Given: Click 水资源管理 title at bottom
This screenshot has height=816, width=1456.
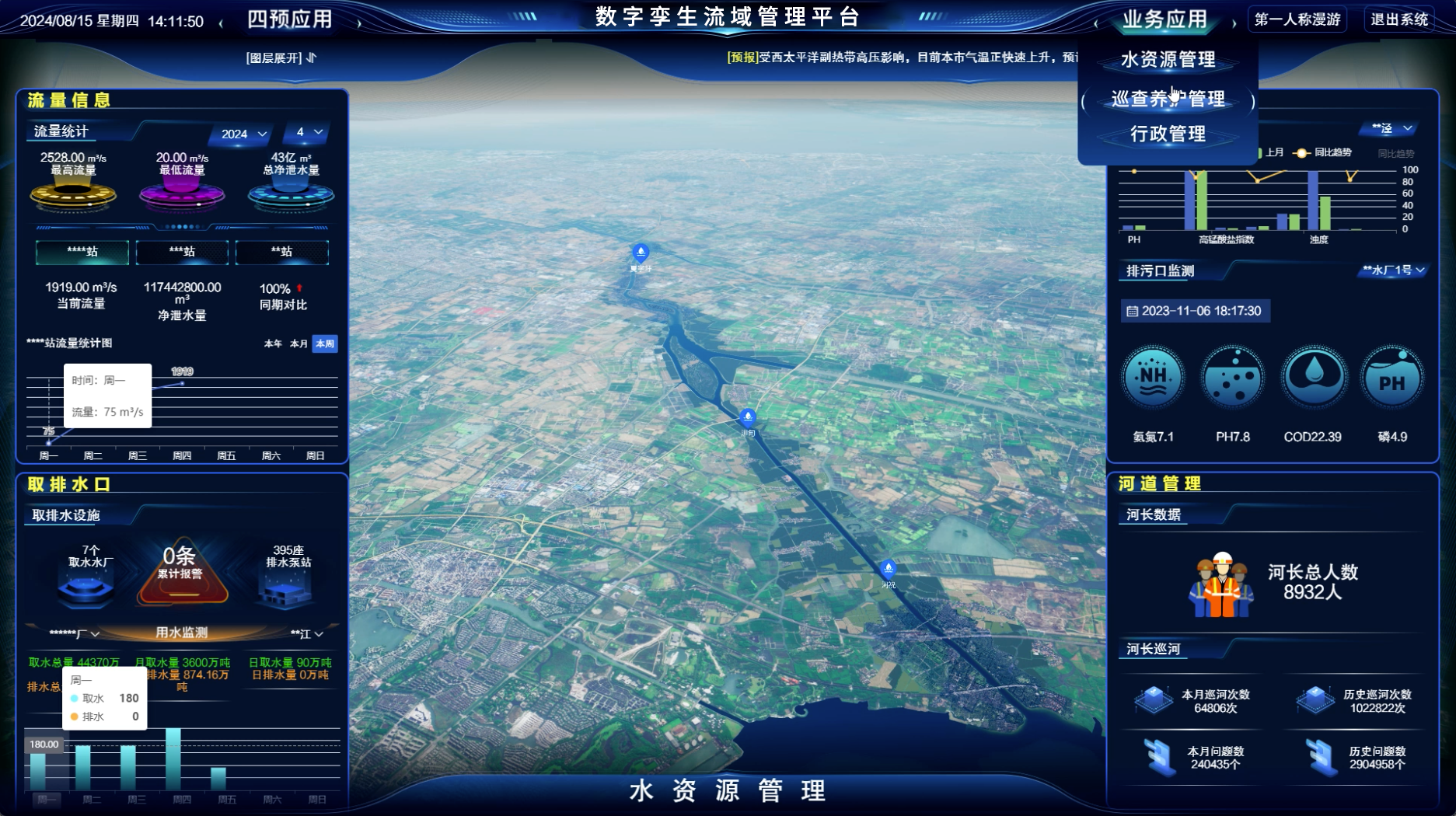Looking at the screenshot, I should point(728,790).
